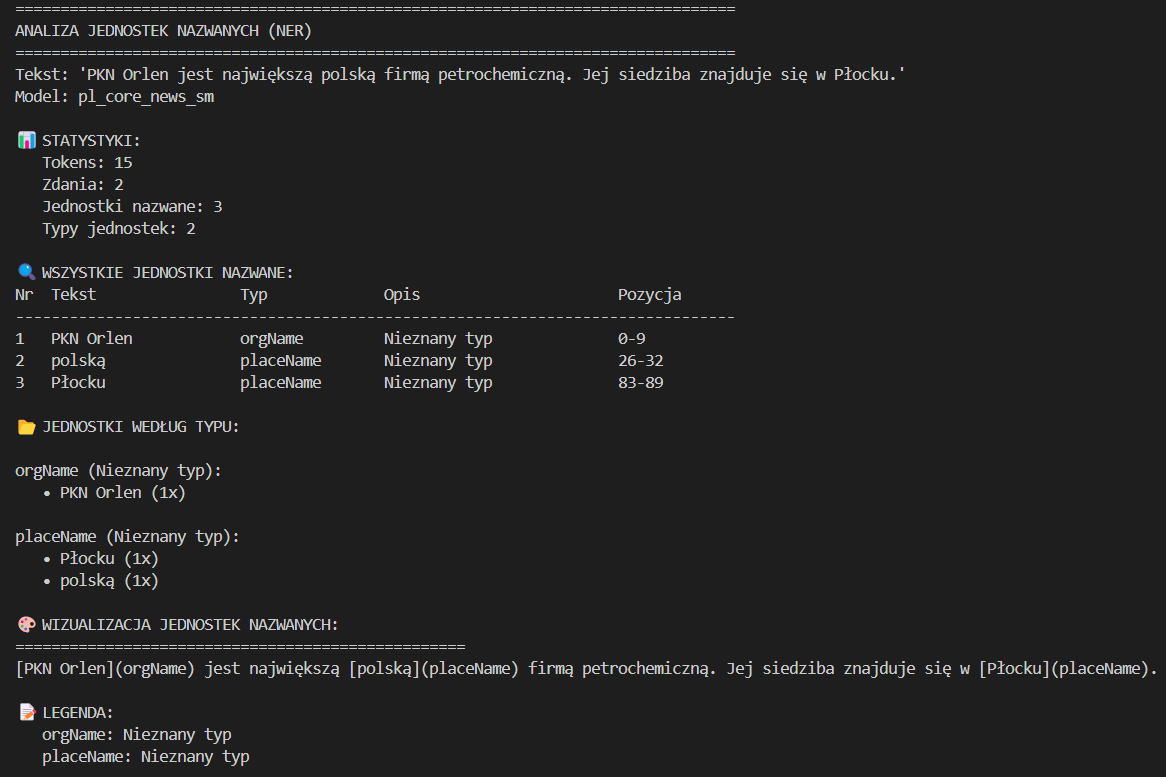Click the 'Tekst' column header
1166x777 pixels.
click(x=73, y=294)
